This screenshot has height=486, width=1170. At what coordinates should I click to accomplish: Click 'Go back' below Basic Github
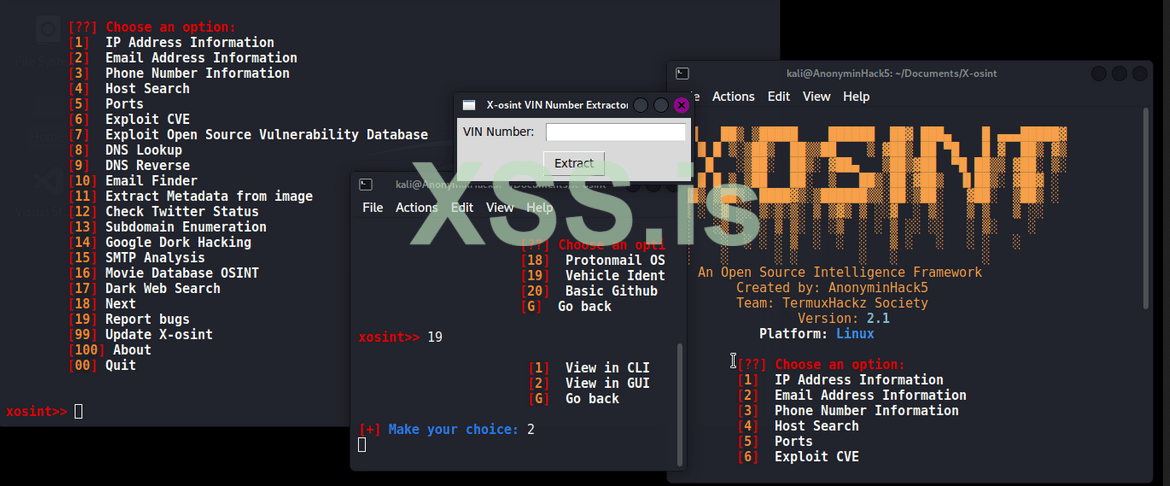click(x=584, y=306)
